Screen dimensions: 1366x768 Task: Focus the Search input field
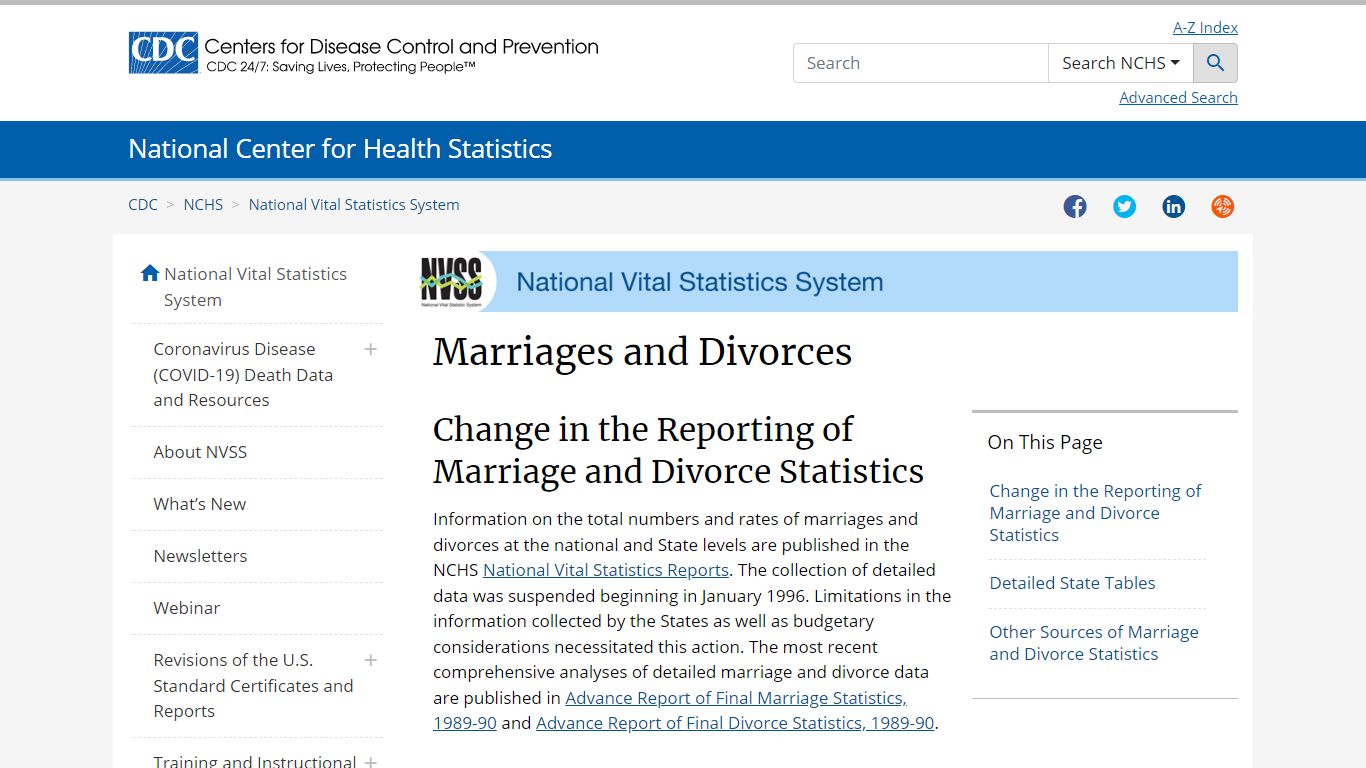pos(921,63)
